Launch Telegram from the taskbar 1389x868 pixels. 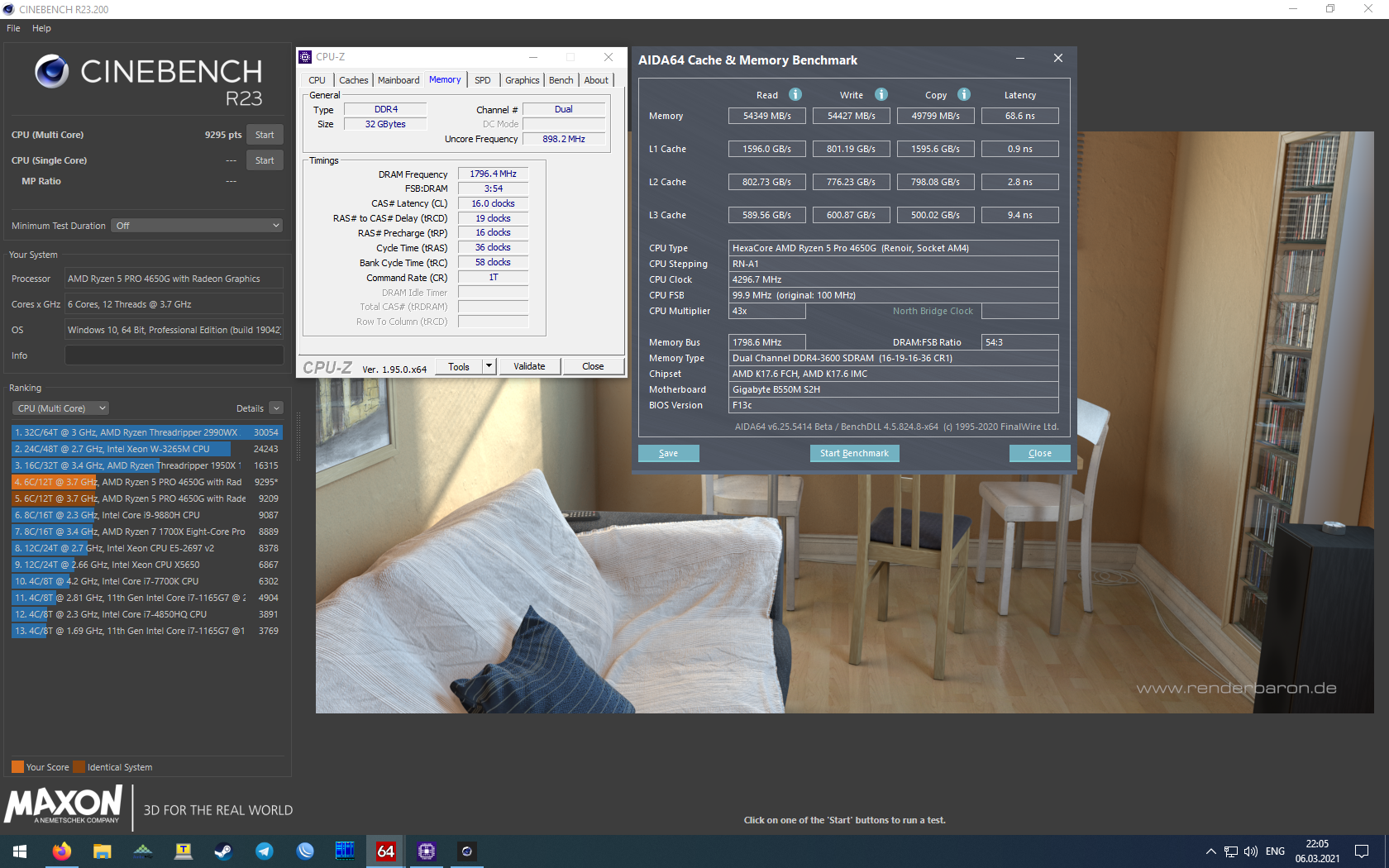pyautogui.click(x=265, y=851)
